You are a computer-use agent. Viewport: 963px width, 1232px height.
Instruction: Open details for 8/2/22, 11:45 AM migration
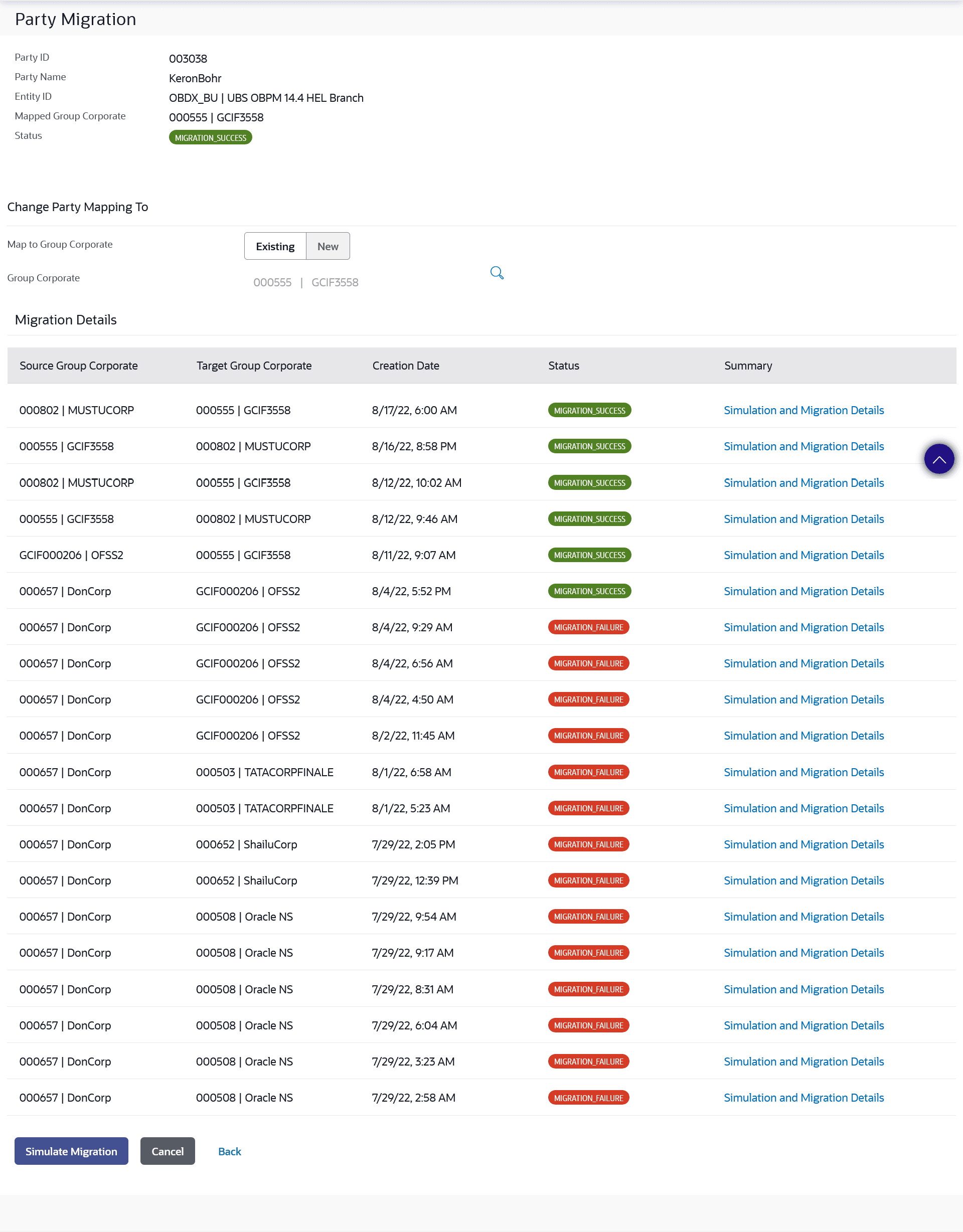803,736
